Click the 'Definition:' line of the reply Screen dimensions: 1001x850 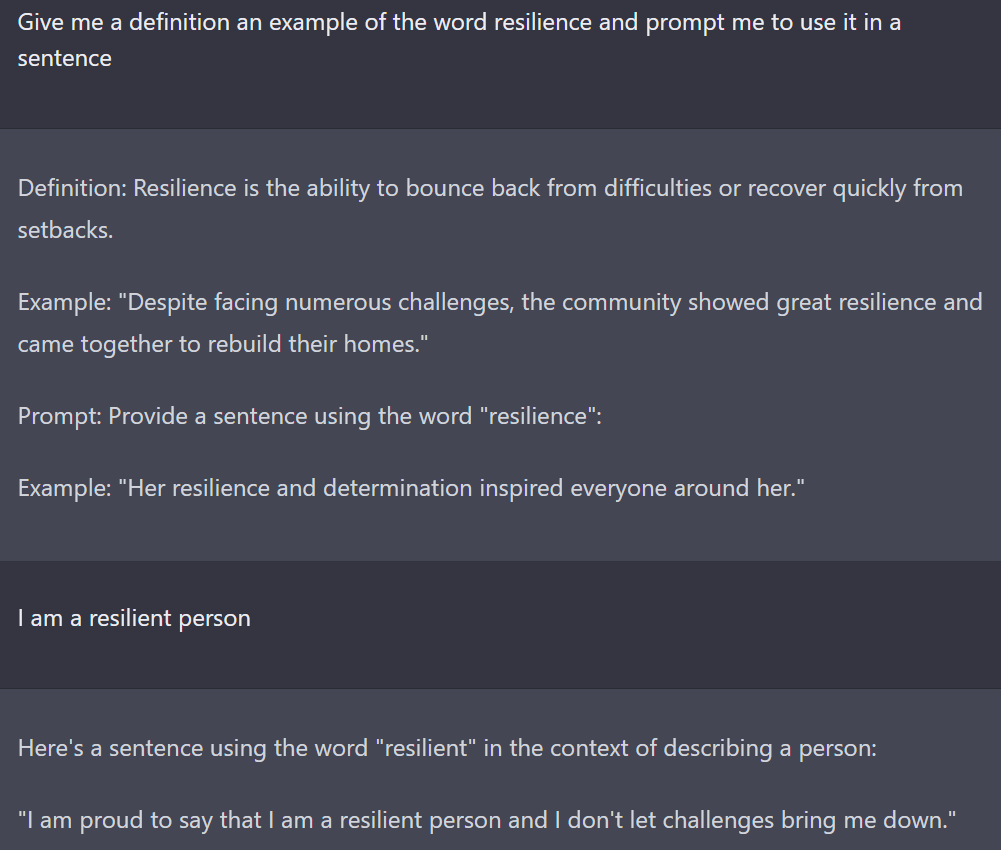(x=490, y=209)
